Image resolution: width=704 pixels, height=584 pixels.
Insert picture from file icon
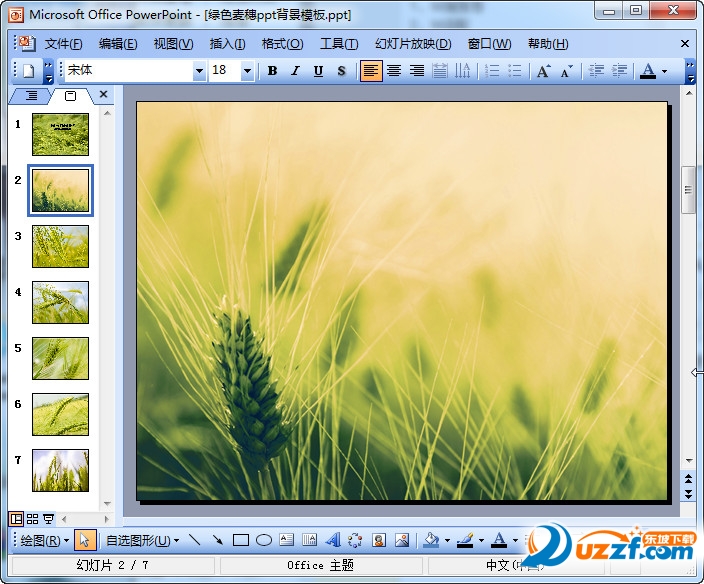pos(402,540)
